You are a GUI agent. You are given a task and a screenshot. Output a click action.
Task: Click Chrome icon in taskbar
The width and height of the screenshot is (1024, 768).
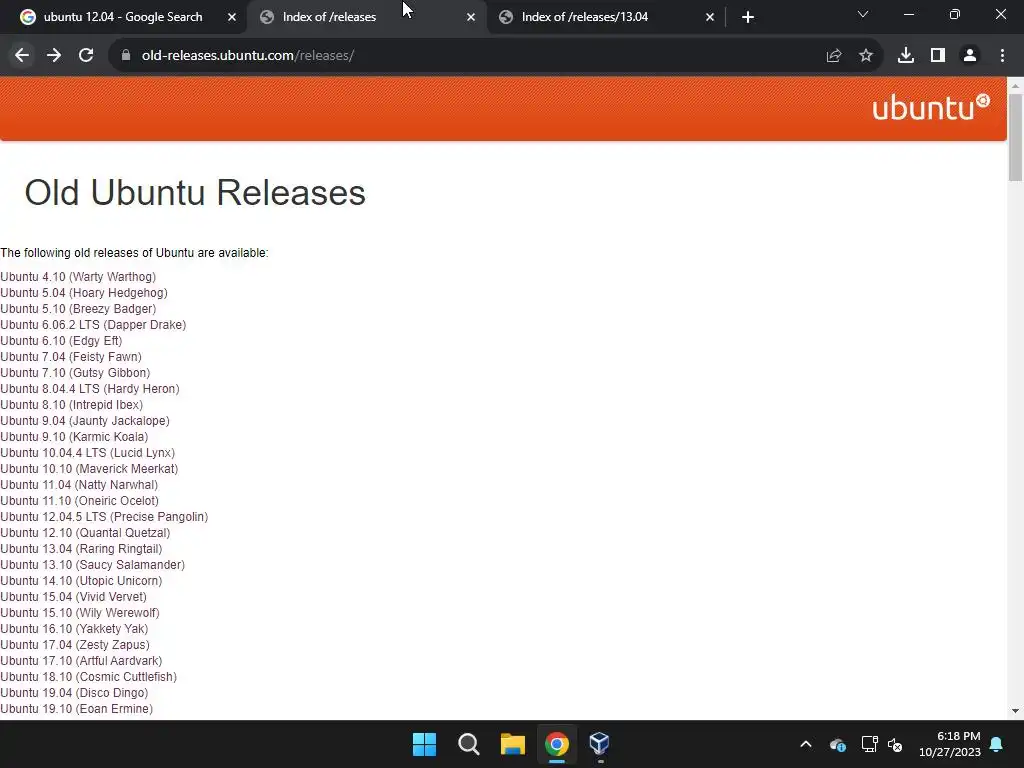556,744
